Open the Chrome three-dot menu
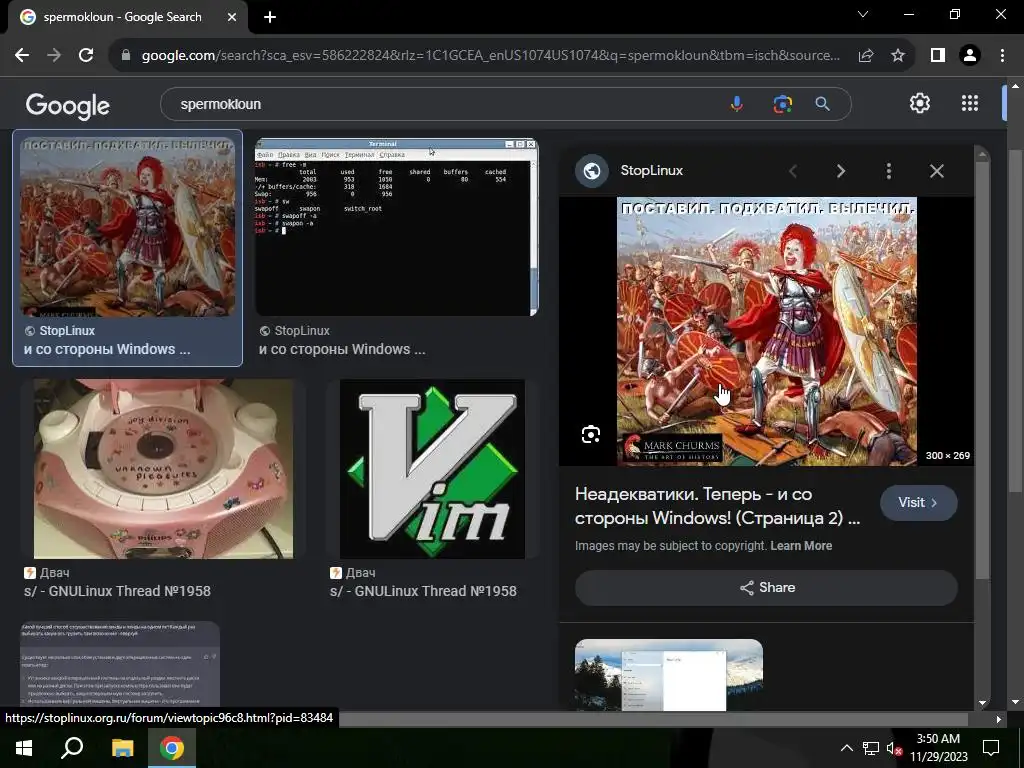 (1002, 56)
